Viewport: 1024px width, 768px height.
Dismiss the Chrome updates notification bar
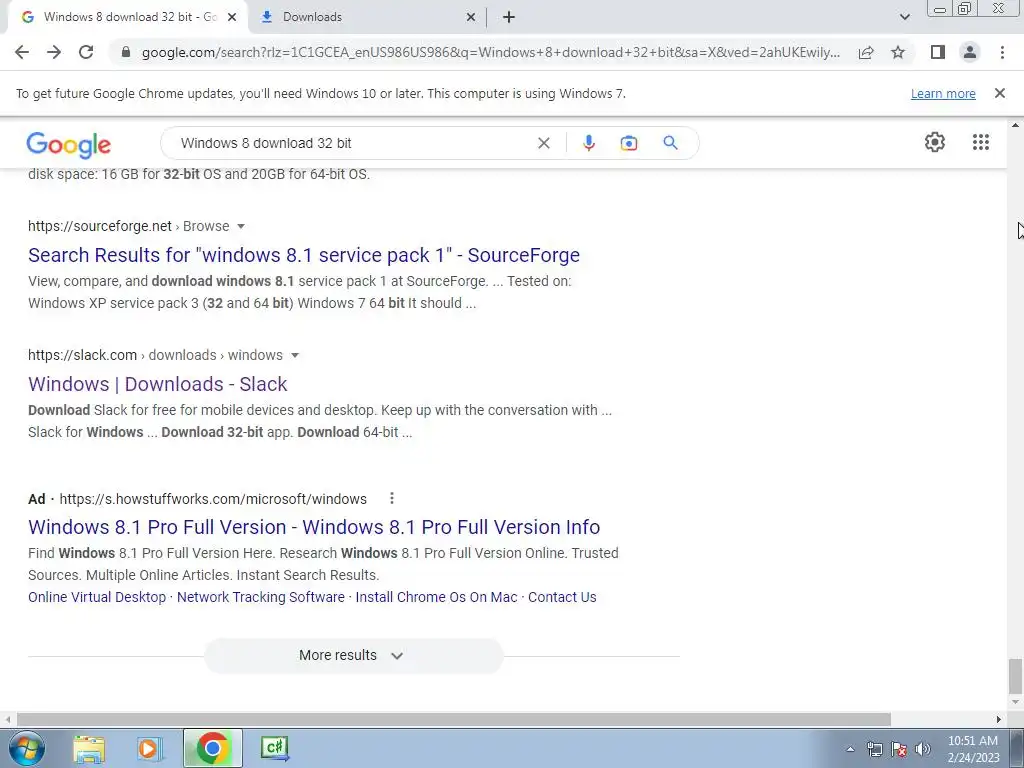pyautogui.click(x=999, y=93)
